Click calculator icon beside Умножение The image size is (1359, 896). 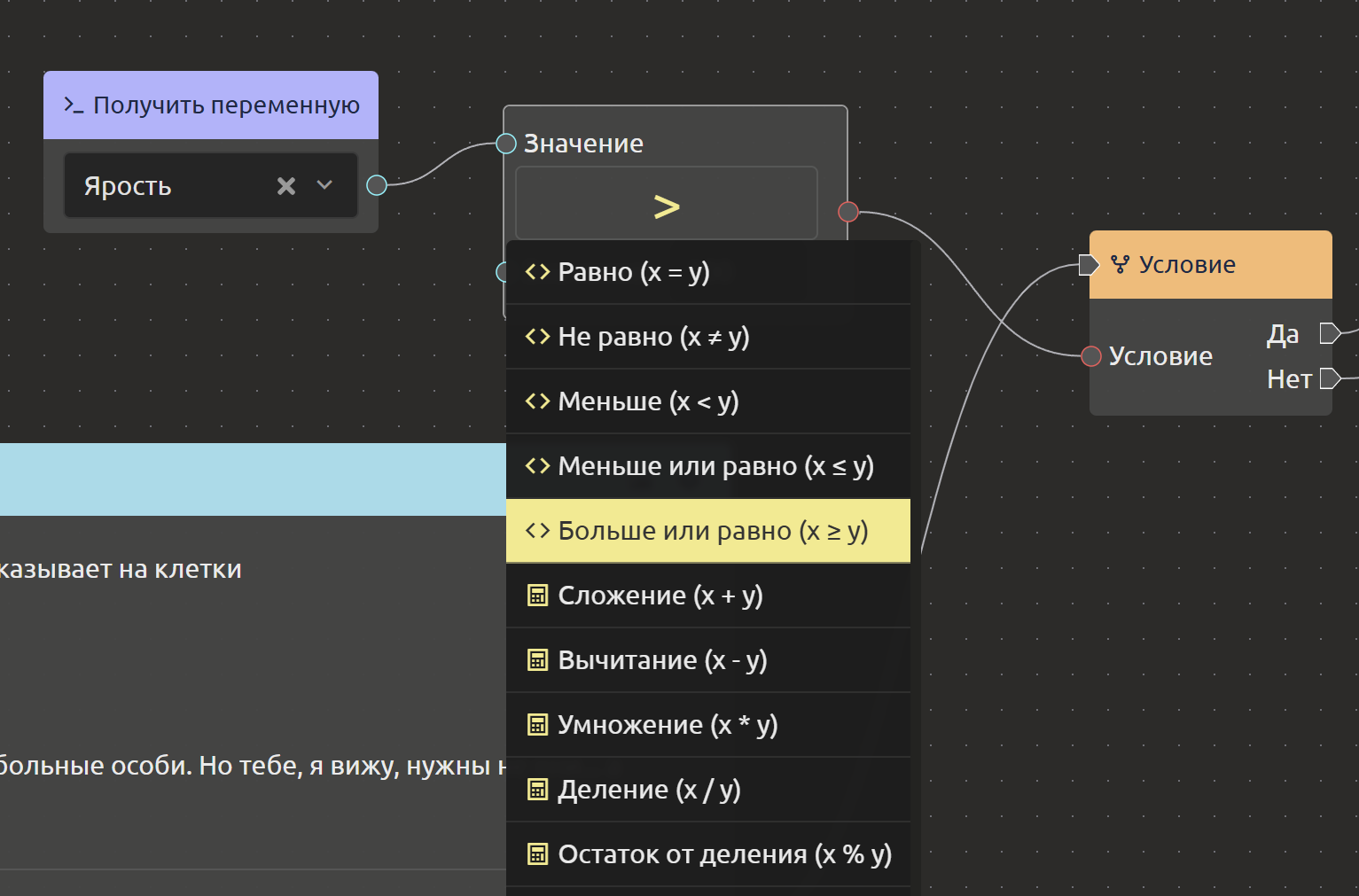coord(537,725)
